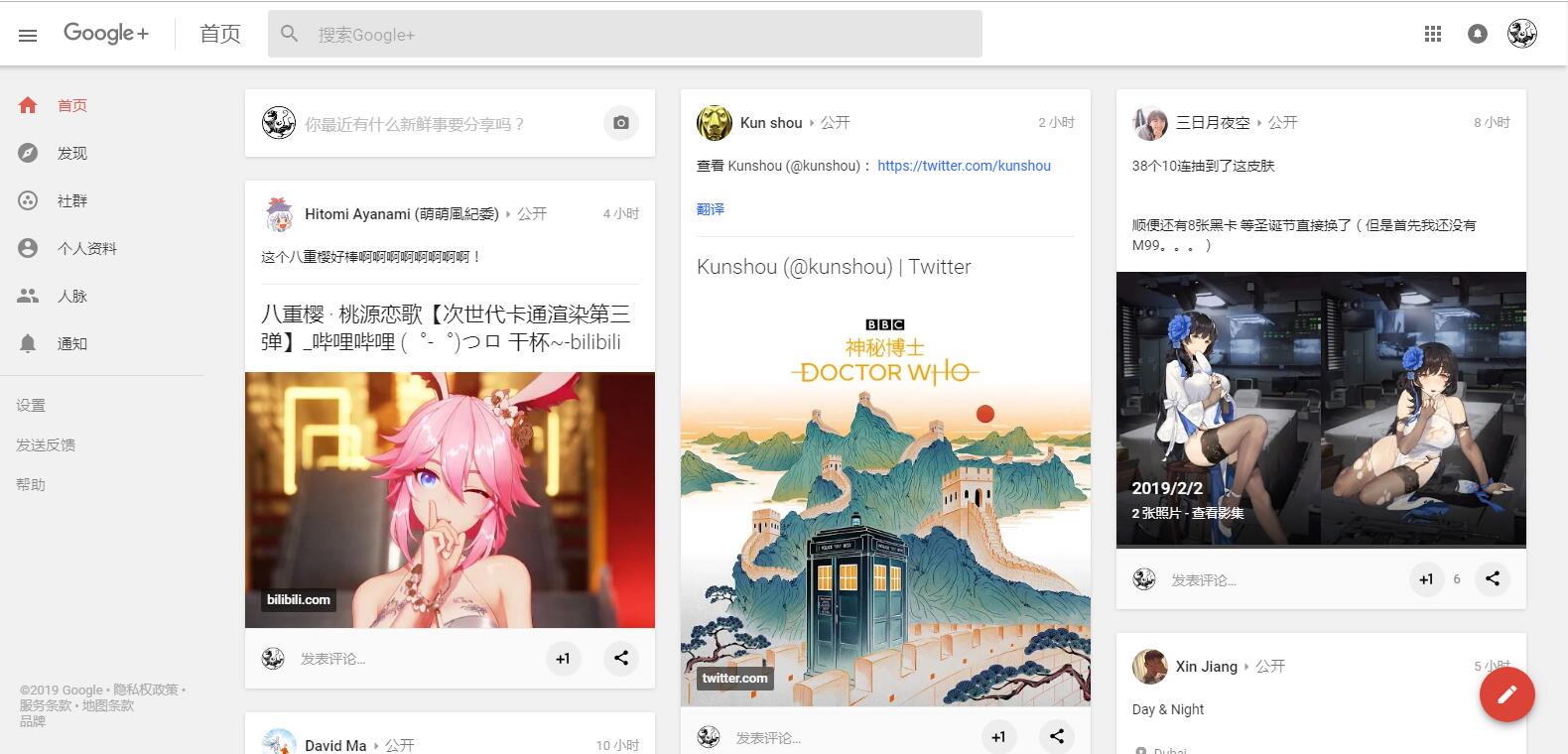Select 人脉 in the sidebar
Viewport: 1568px width, 754px height.
(x=72, y=296)
